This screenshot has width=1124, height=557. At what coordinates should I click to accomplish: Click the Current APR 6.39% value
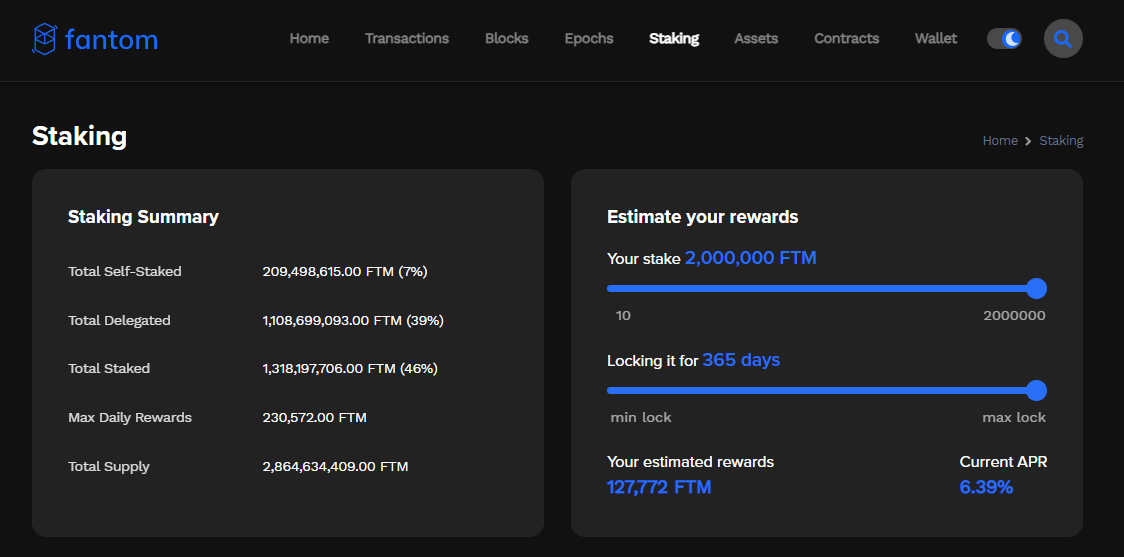coord(986,487)
